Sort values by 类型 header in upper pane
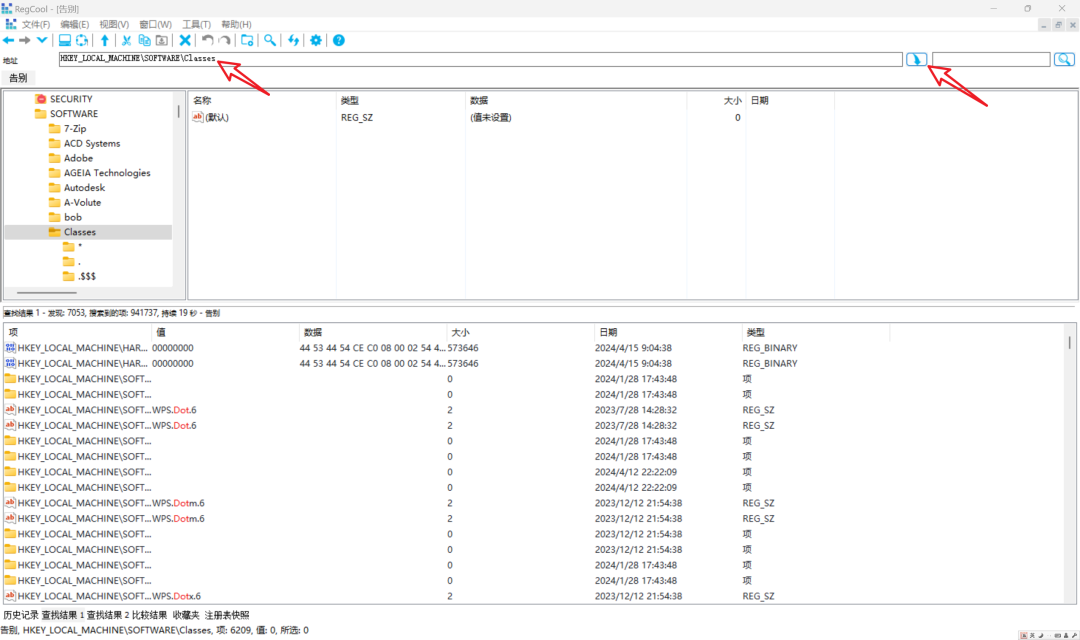Screen dimensions: 1080x640 (401, 101)
